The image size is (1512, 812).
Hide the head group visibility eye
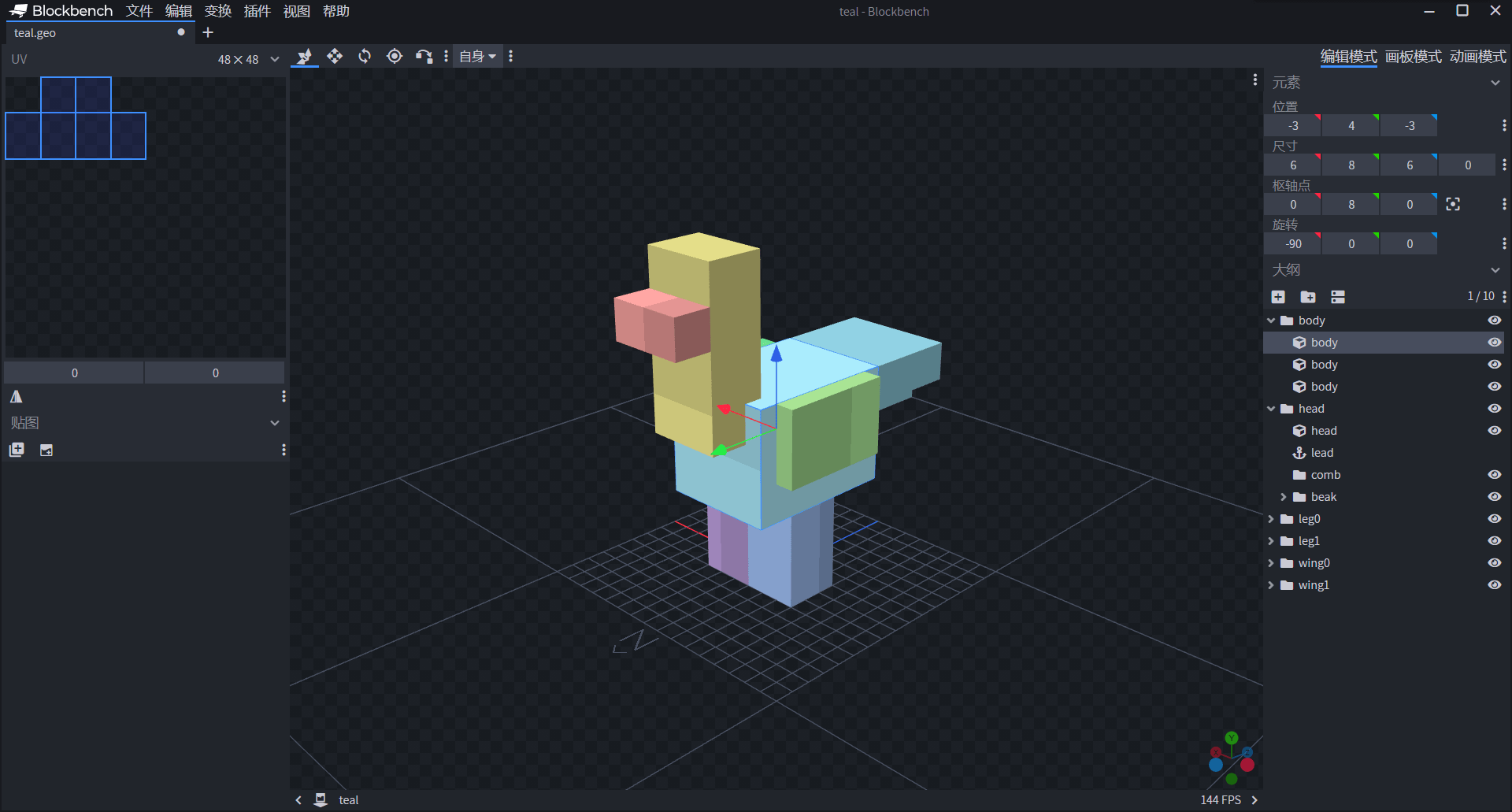pos(1494,409)
